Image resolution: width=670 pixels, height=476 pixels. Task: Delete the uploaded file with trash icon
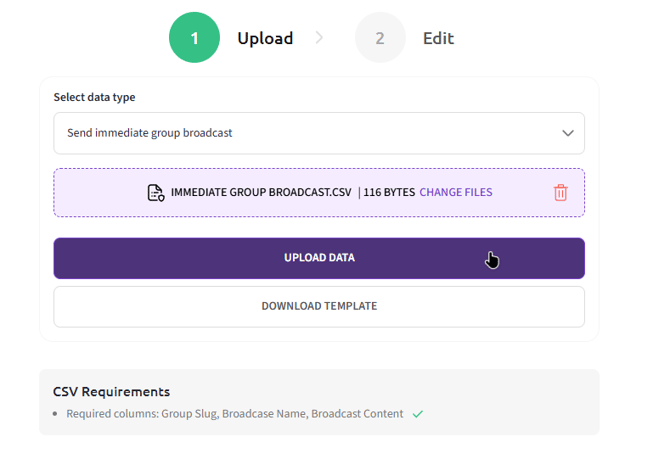560,193
